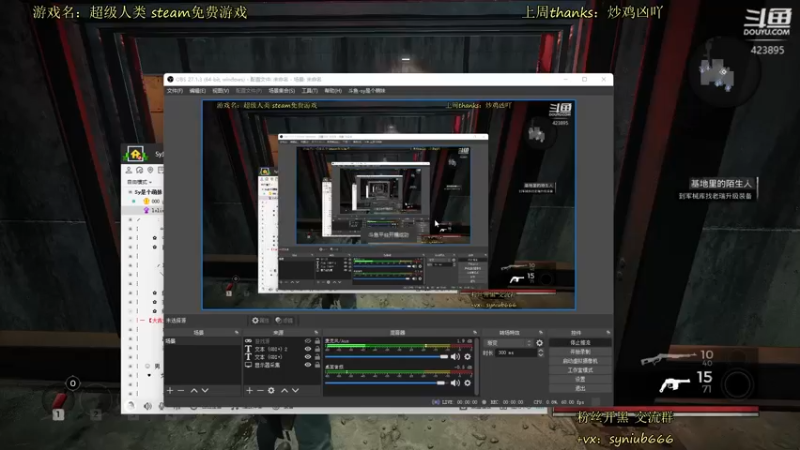Click the second text source T icon
Image resolution: width=800 pixels, height=450 pixels.
tap(248, 357)
